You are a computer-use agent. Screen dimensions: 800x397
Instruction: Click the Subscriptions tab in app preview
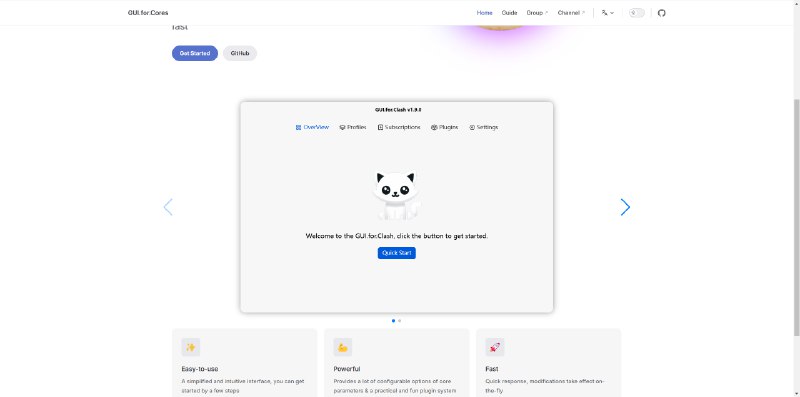click(399, 127)
